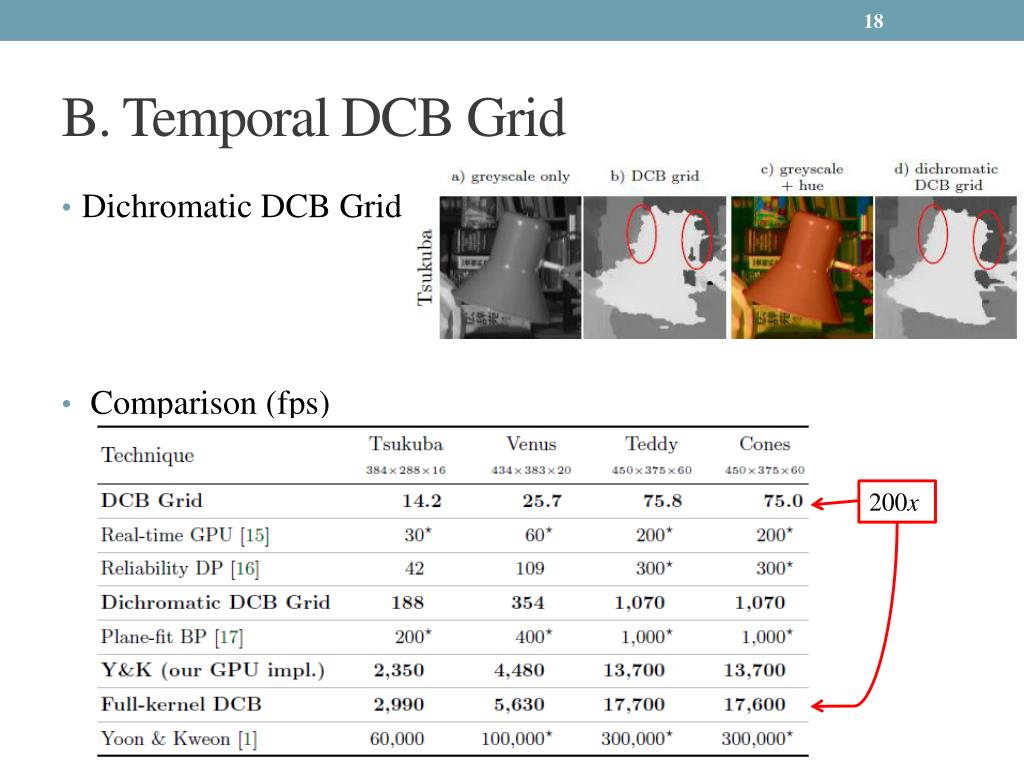Click the 'b) DCB grid' caption

pyautogui.click(x=654, y=176)
